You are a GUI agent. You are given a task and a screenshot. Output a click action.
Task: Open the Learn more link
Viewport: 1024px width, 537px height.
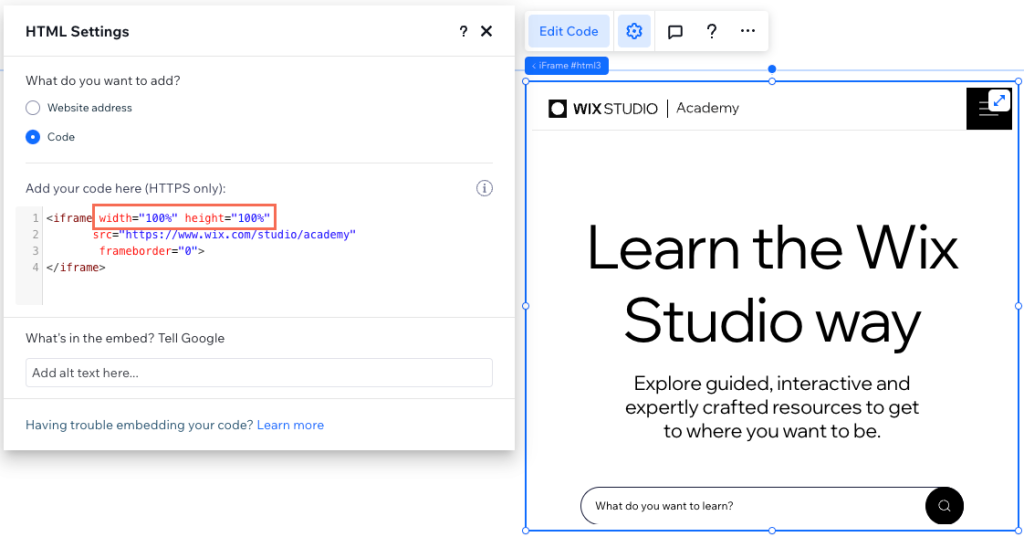pos(290,425)
